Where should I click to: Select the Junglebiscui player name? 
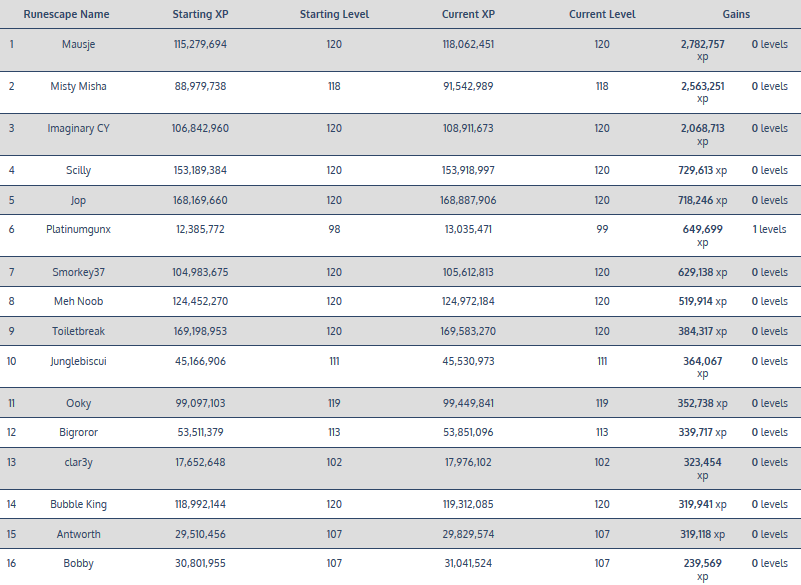[x=78, y=362]
